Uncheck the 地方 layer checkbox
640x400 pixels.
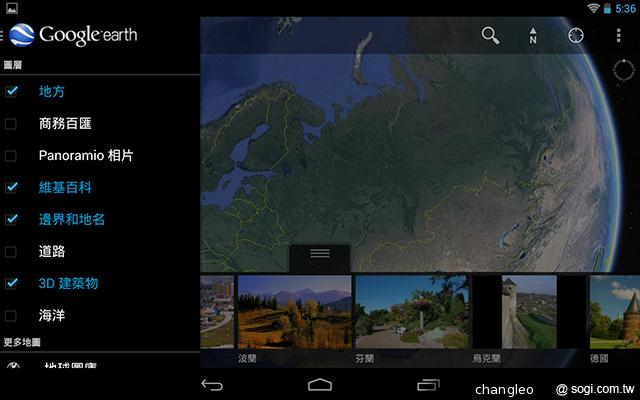click(11, 91)
